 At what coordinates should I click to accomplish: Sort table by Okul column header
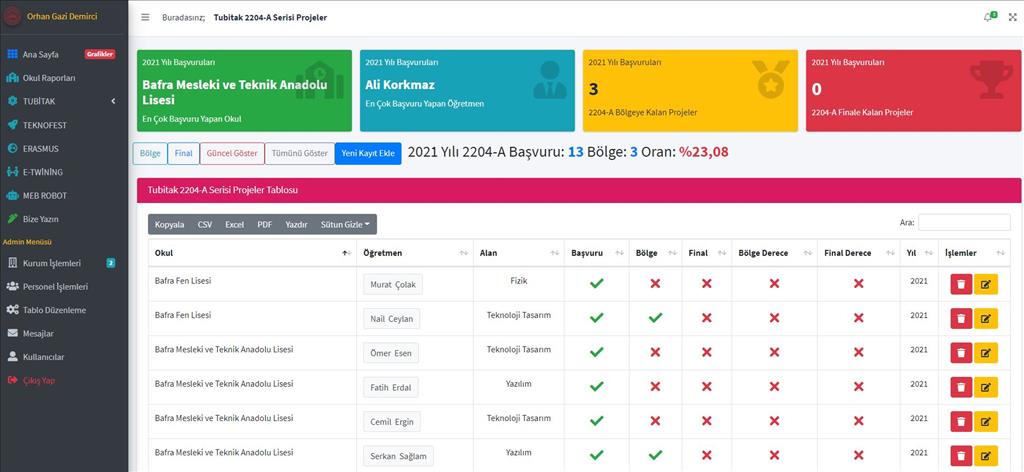(250, 253)
